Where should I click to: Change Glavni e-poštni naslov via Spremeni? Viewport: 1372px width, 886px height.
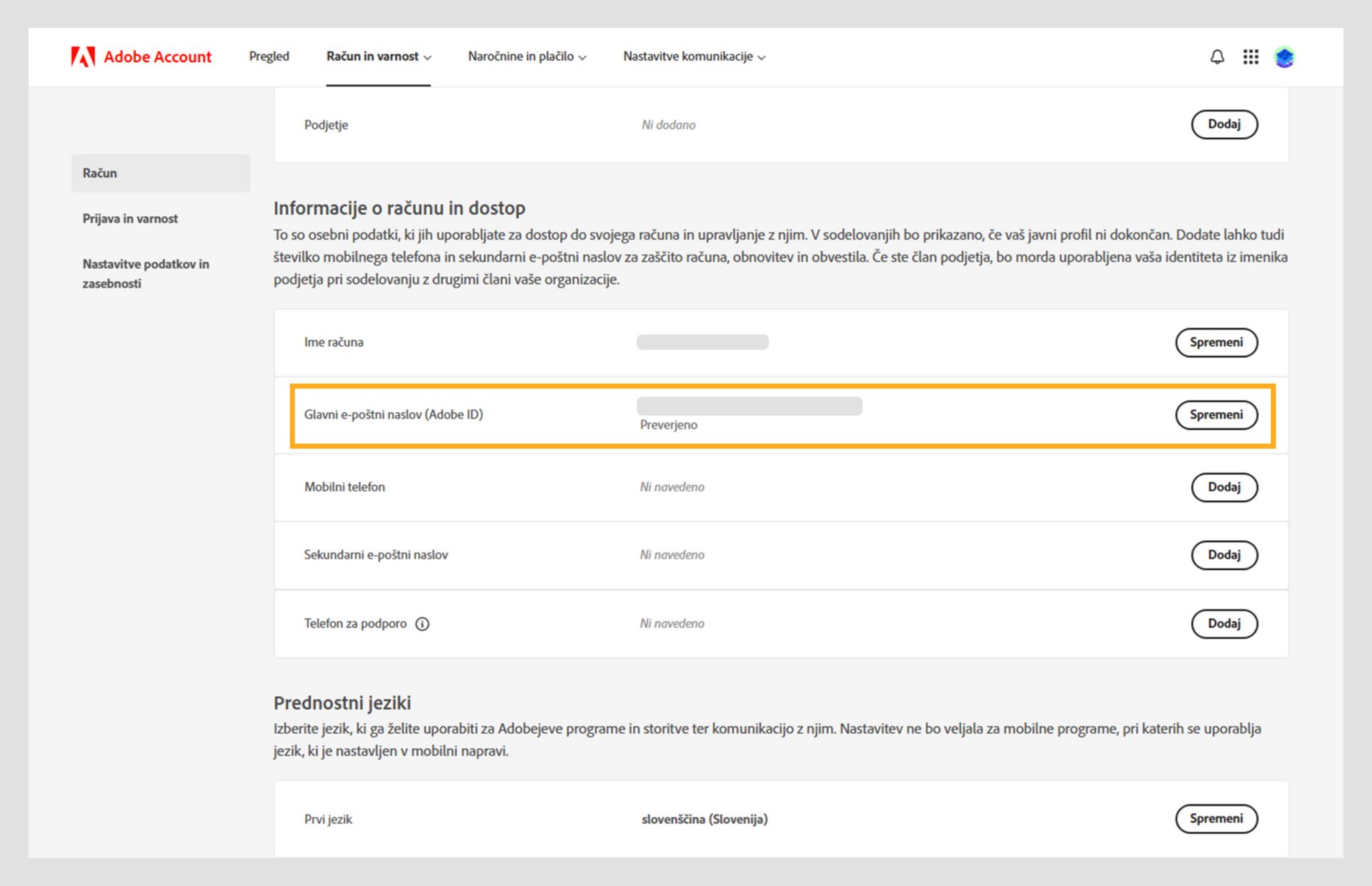(x=1216, y=414)
